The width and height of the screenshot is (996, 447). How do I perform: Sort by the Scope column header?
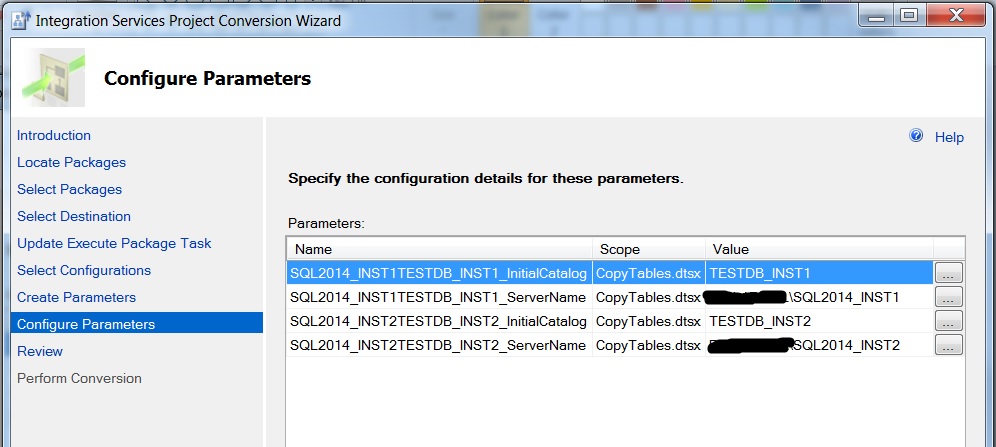click(647, 249)
